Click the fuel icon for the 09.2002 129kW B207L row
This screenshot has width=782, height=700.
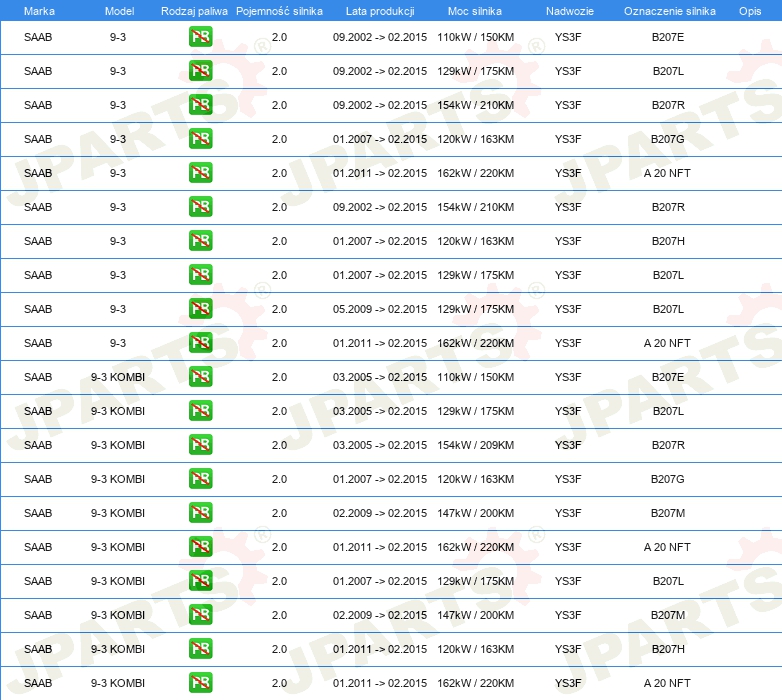pyautogui.click(x=200, y=71)
